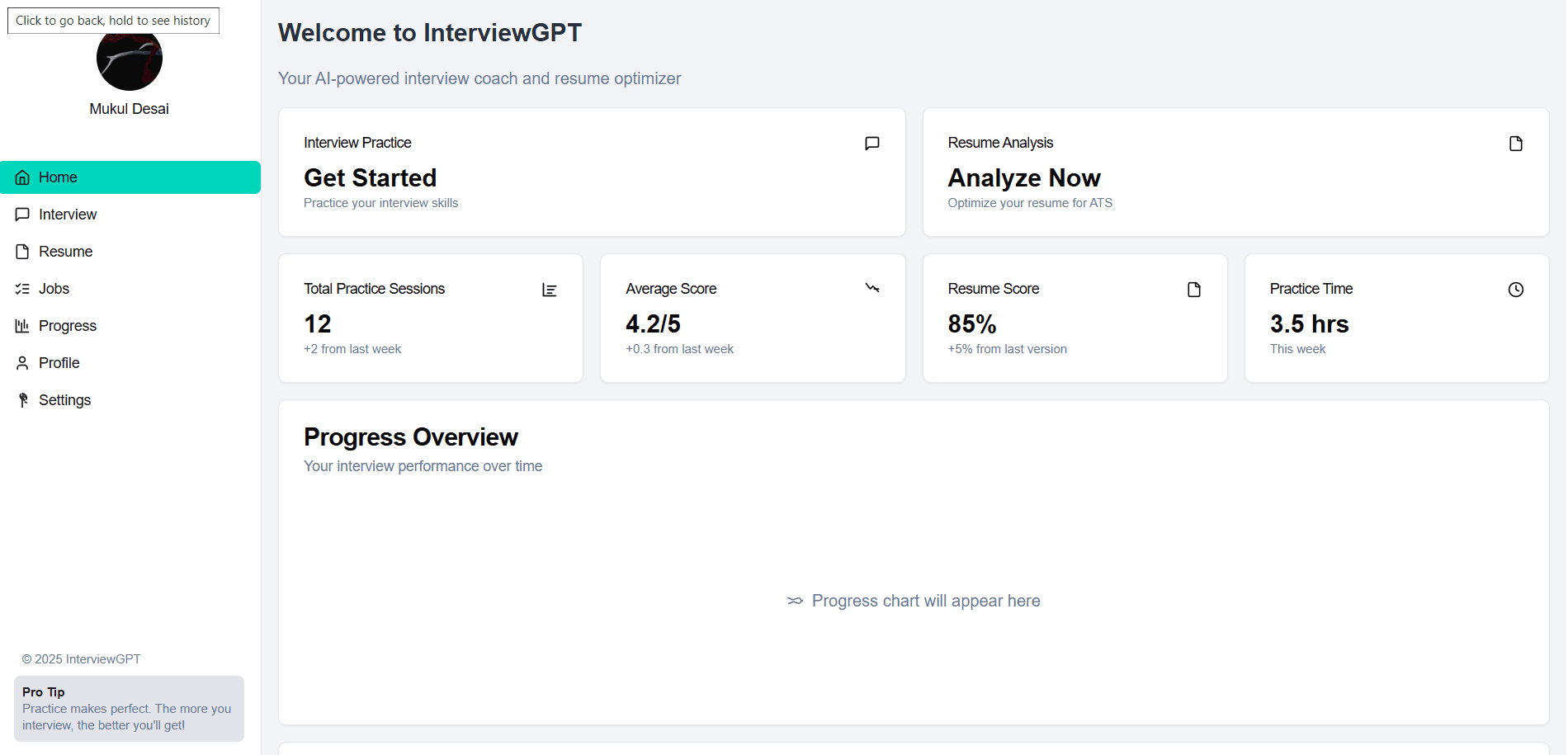Open the Profile page

130,363
